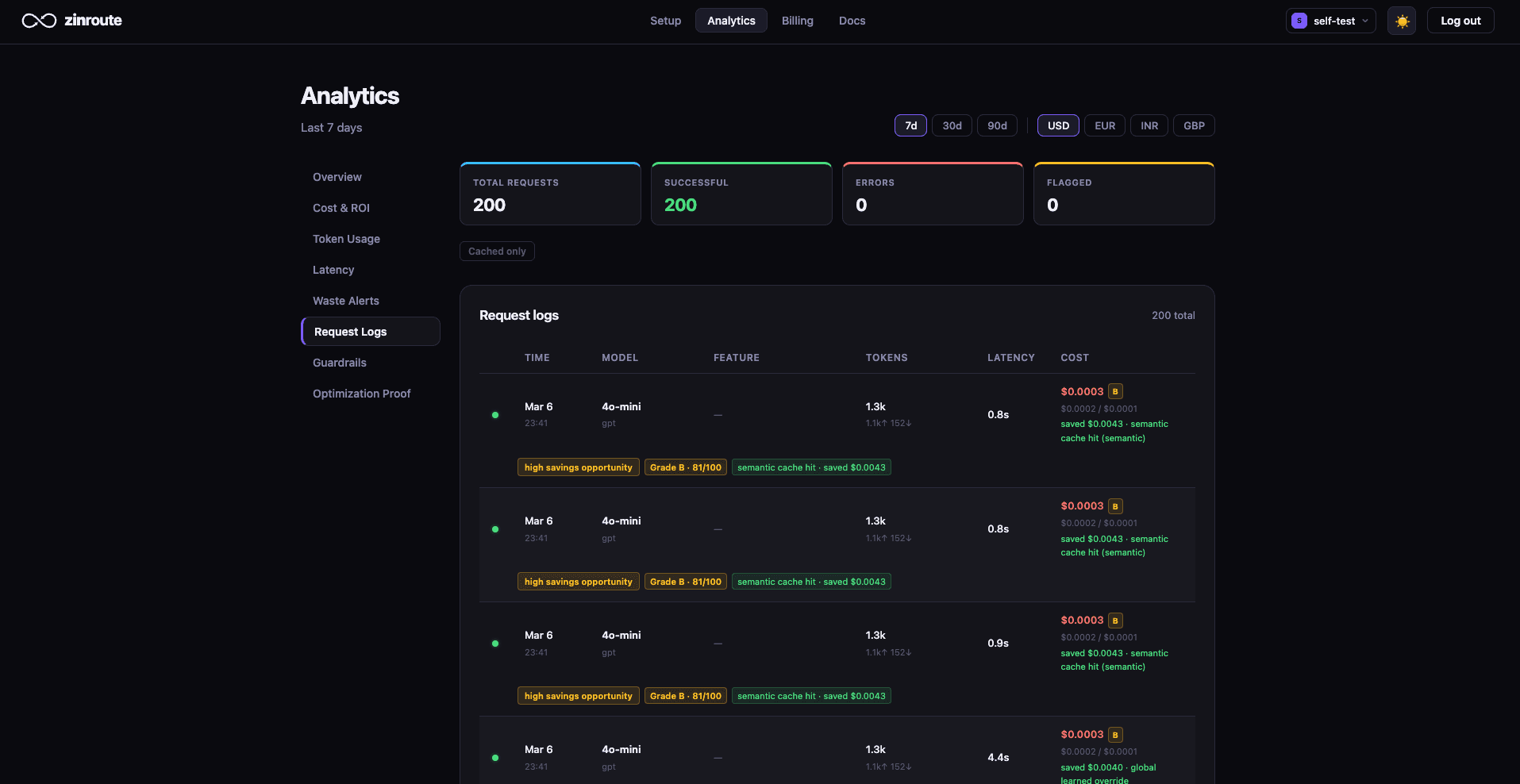1520x784 pixels.
Task: Enable the Cached only filter
Action: point(496,251)
